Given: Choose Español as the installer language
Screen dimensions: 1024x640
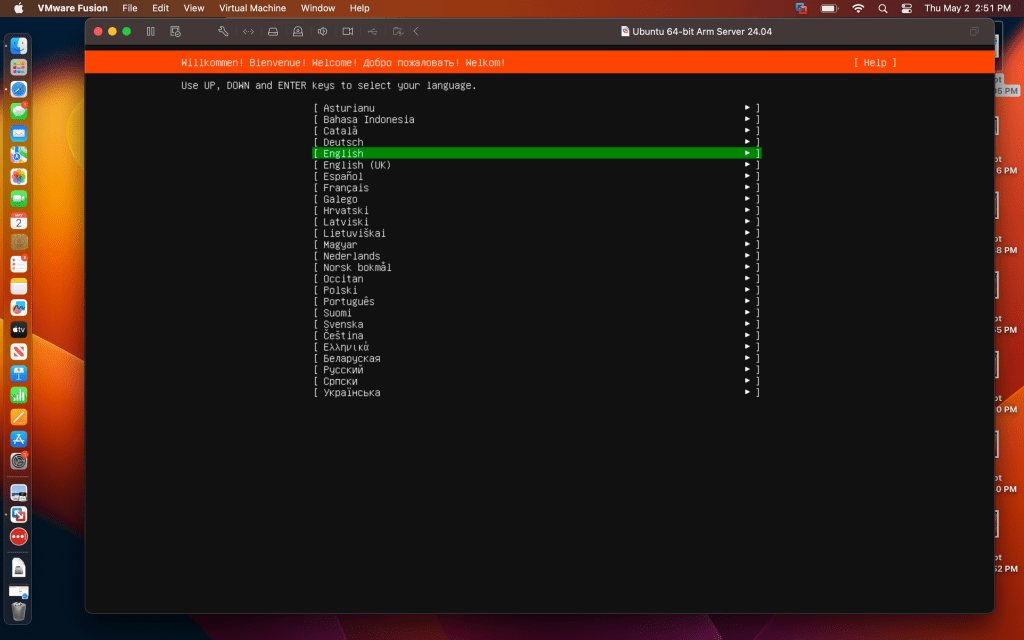Looking at the screenshot, I should [x=343, y=177].
